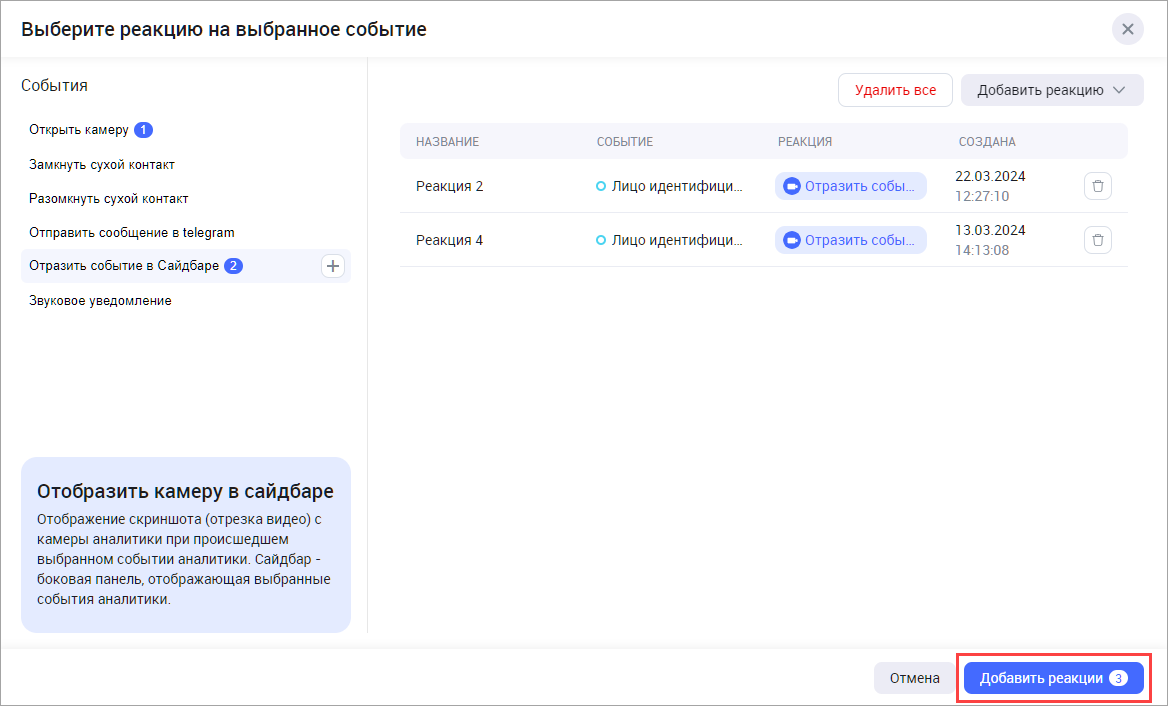Click the Отмена button
The height and width of the screenshot is (706, 1168).
(x=914, y=678)
